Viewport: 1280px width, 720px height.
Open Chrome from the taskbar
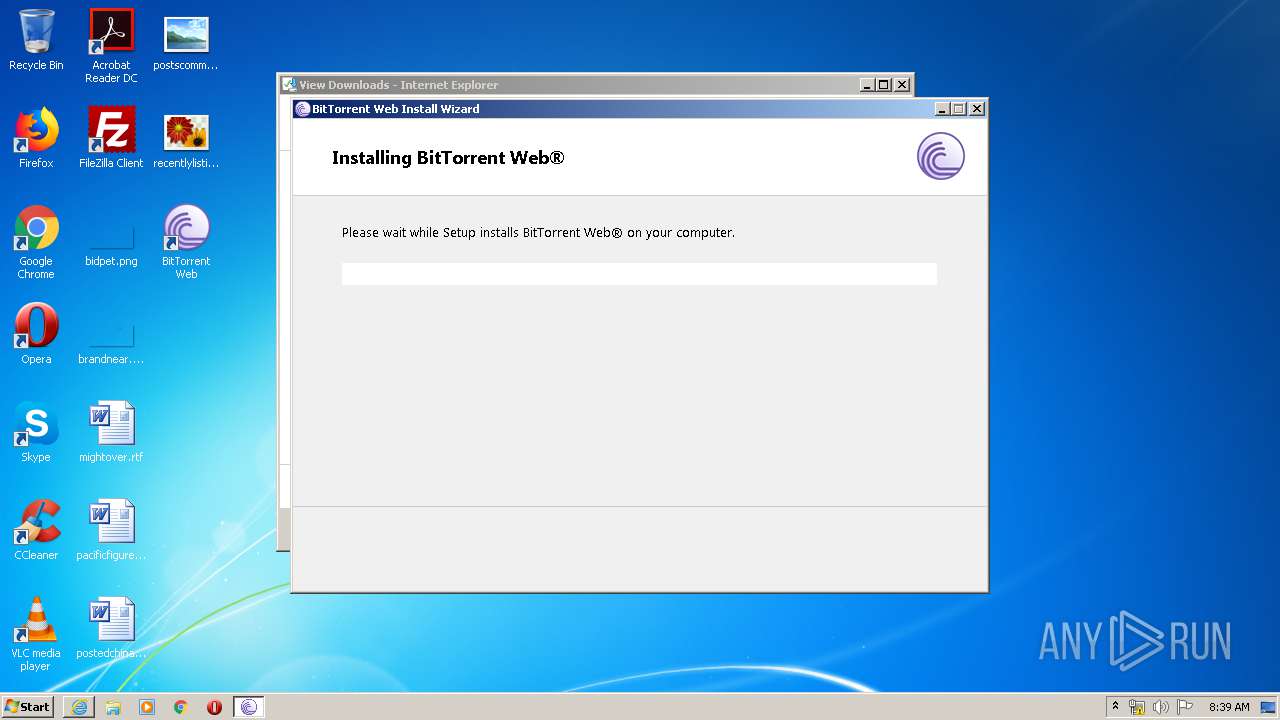point(181,707)
